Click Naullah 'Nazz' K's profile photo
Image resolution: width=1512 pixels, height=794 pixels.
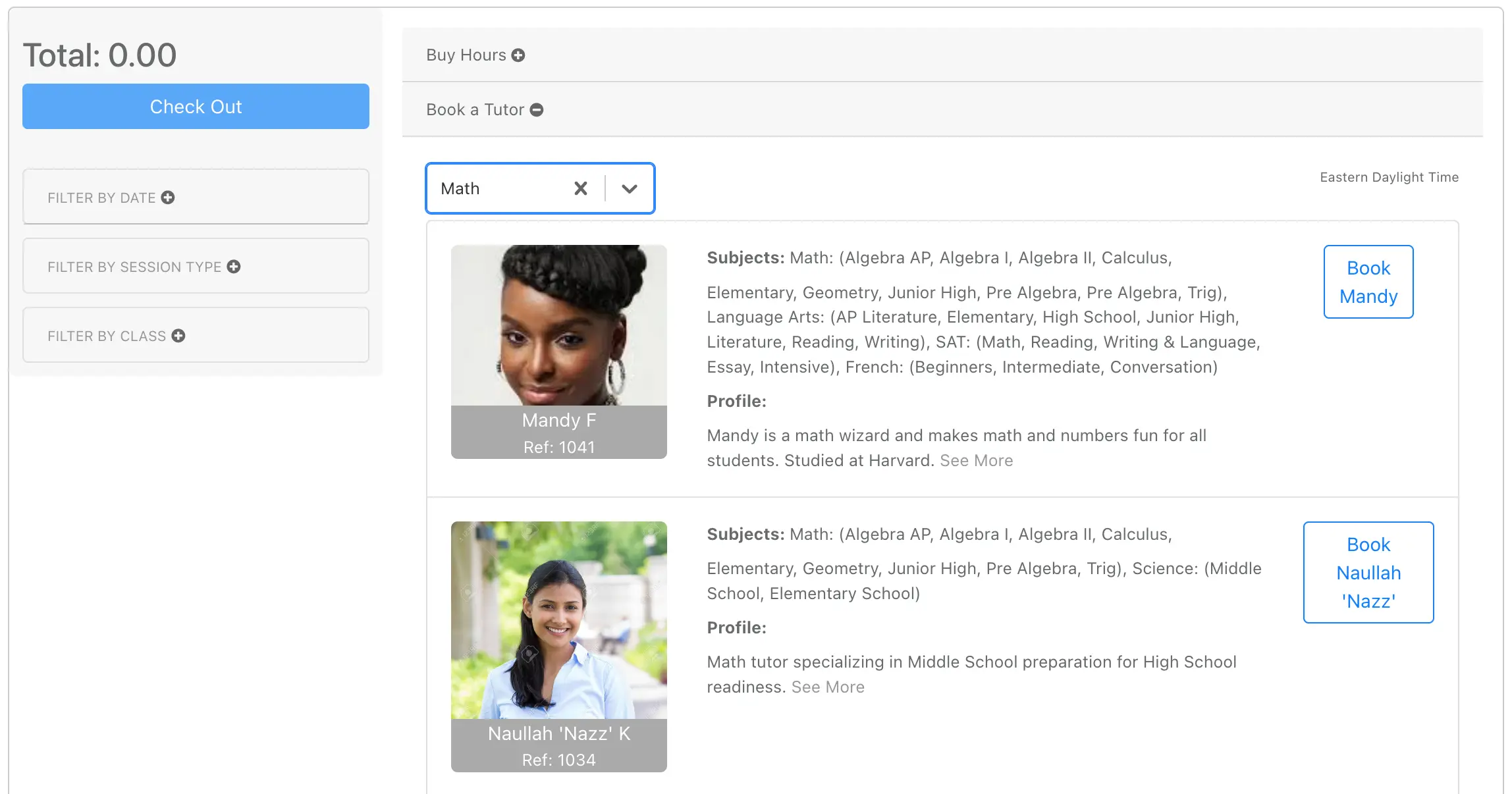pyautogui.click(x=559, y=620)
